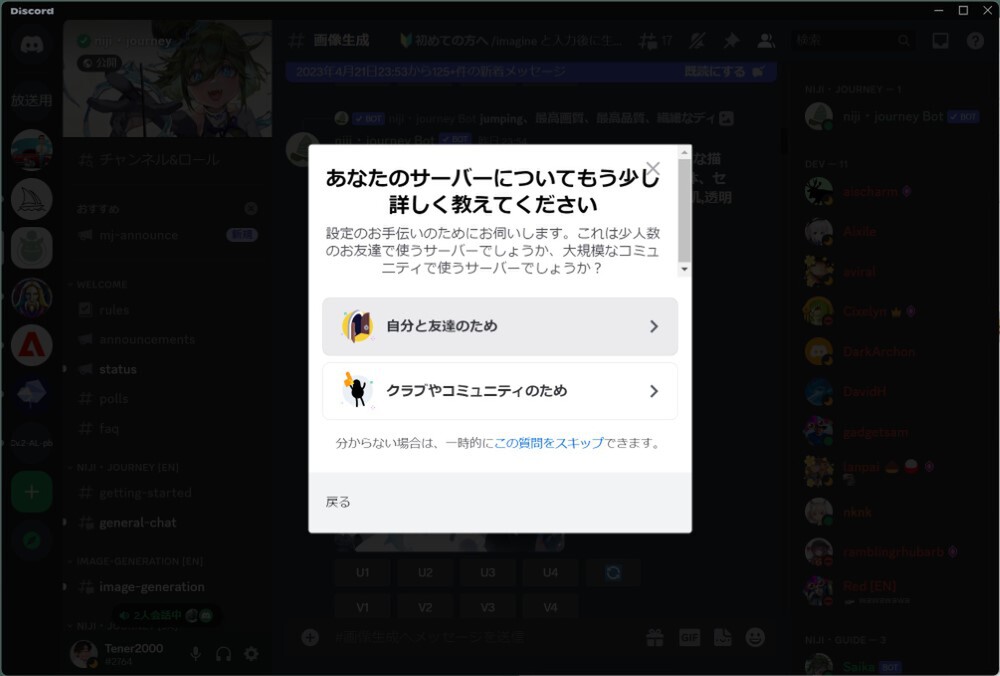
Task: Open User Settings gear icon
Action: click(x=251, y=654)
